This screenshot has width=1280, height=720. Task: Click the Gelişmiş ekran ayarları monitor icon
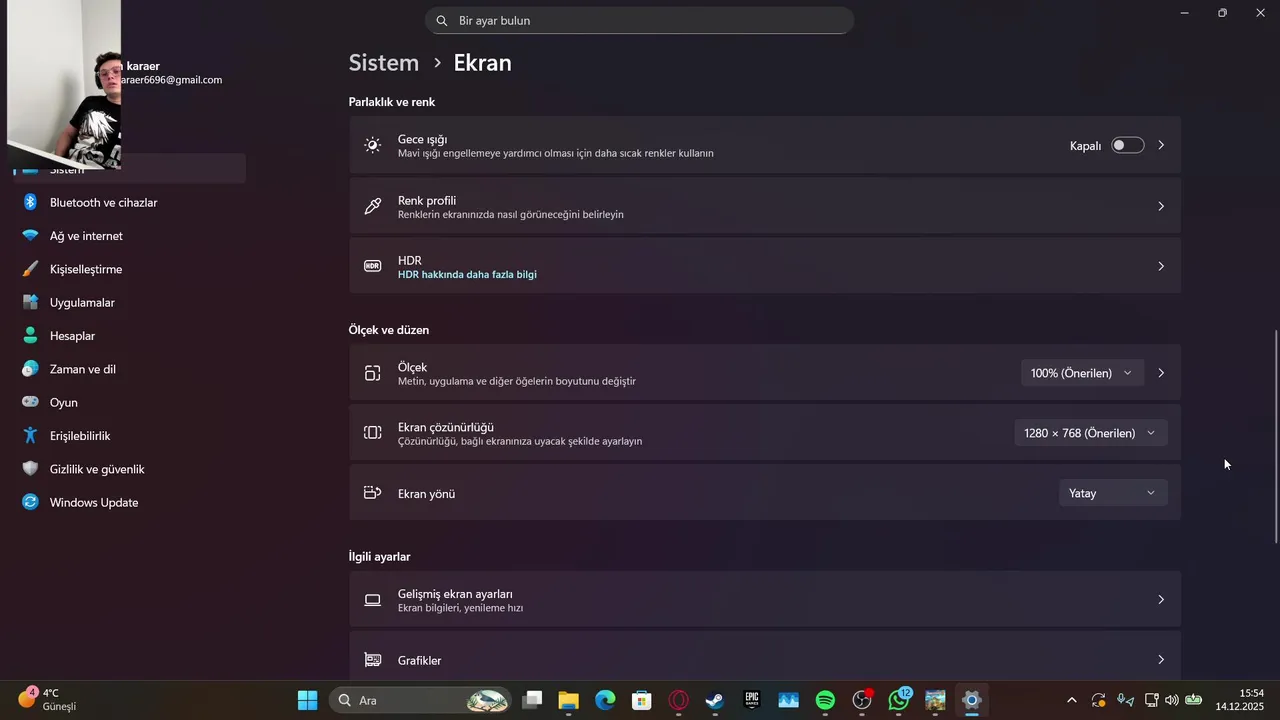pos(372,600)
